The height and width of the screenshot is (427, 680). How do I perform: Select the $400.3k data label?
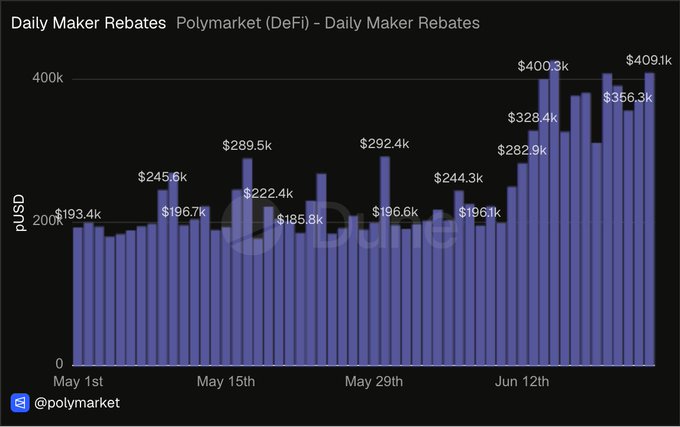(543, 66)
